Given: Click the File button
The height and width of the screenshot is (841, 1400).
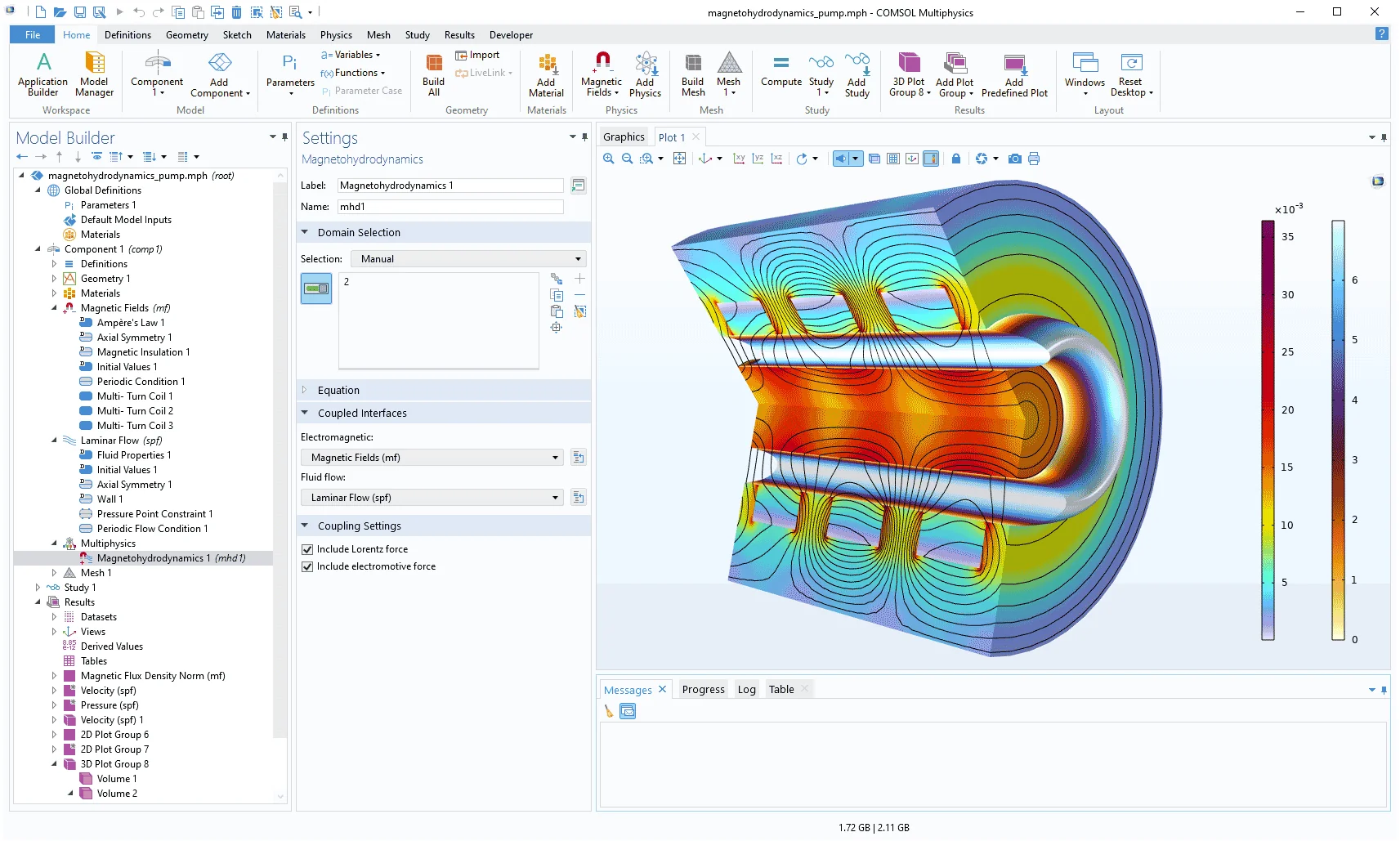Looking at the screenshot, I should 33,35.
